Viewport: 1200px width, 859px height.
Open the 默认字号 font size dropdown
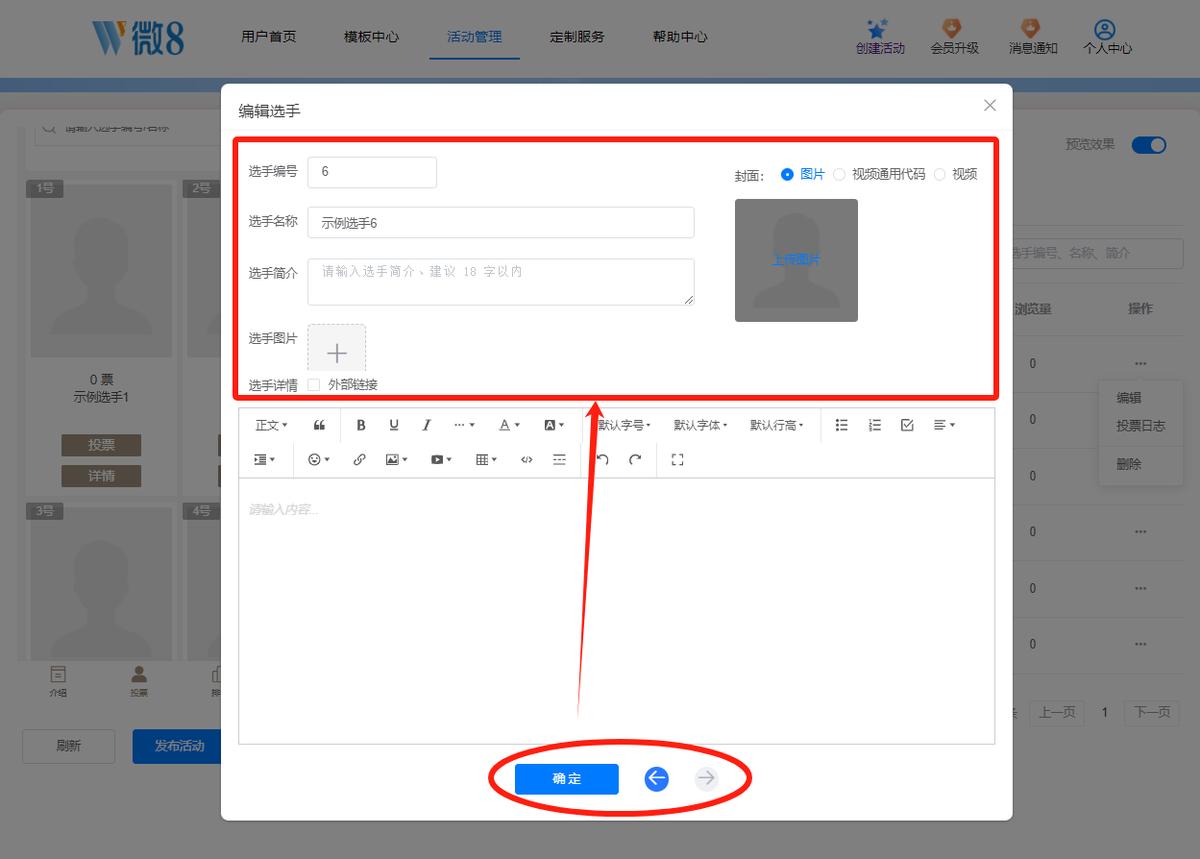pyautogui.click(x=624, y=425)
